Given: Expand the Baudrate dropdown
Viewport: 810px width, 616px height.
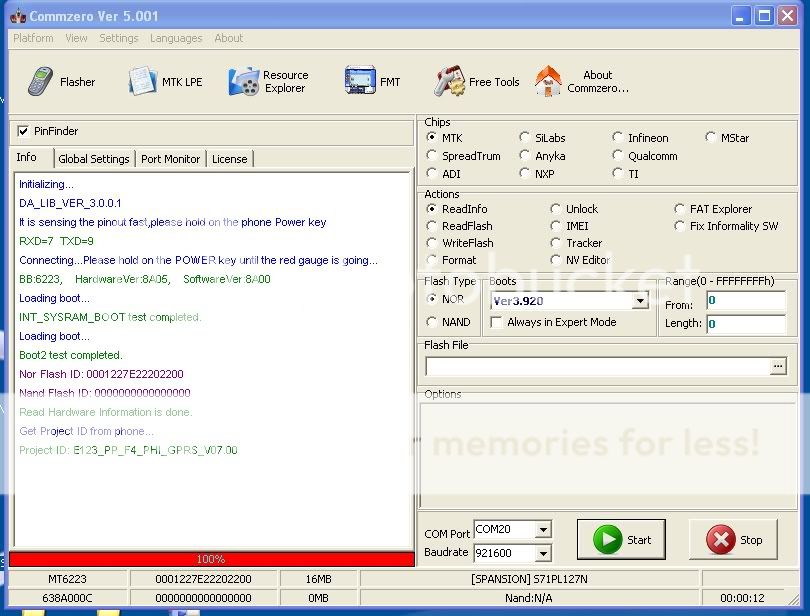Looking at the screenshot, I should coord(543,553).
